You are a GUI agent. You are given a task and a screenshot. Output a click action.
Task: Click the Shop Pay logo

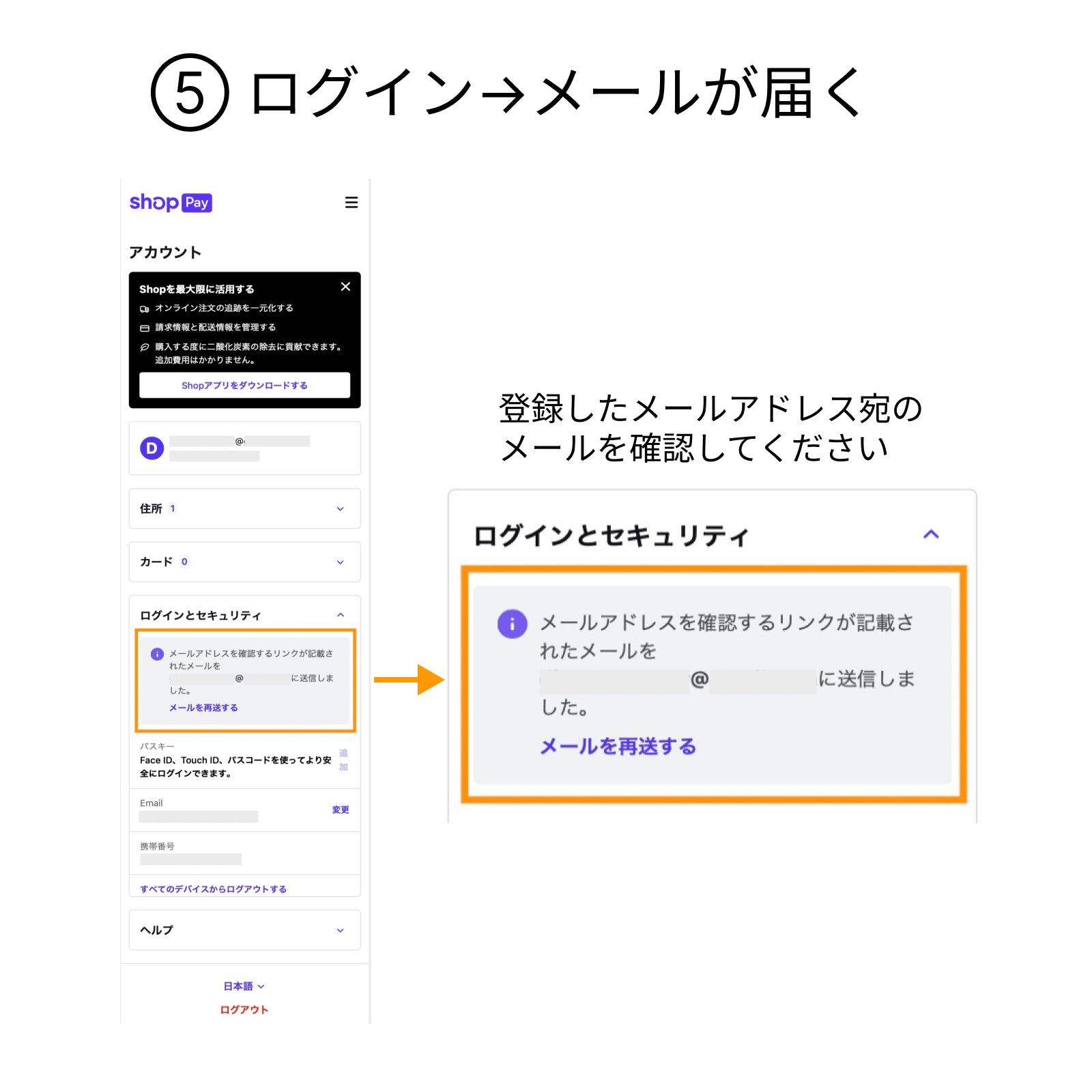[x=171, y=203]
